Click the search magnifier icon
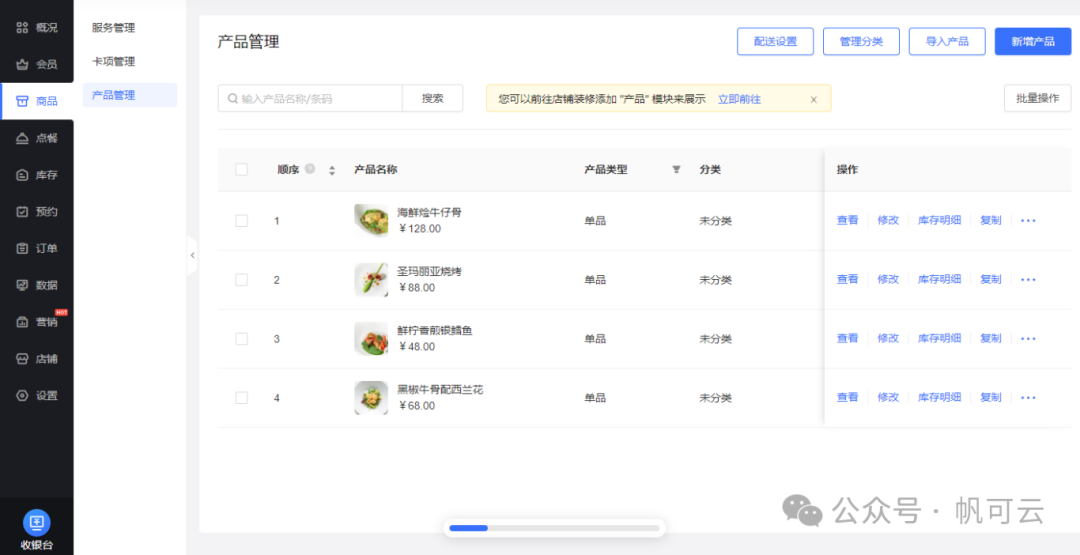 [x=233, y=98]
